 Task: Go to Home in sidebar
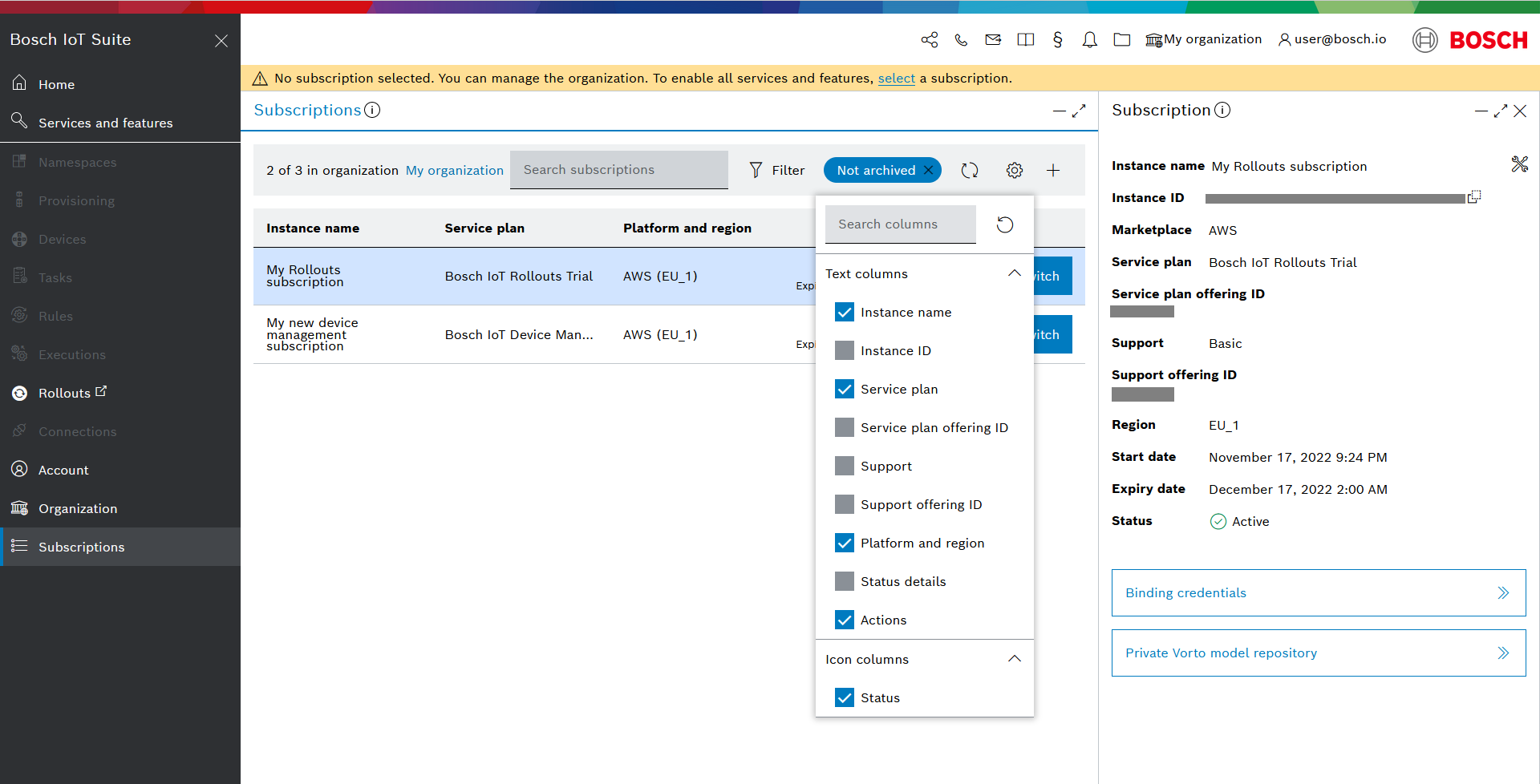120,84
